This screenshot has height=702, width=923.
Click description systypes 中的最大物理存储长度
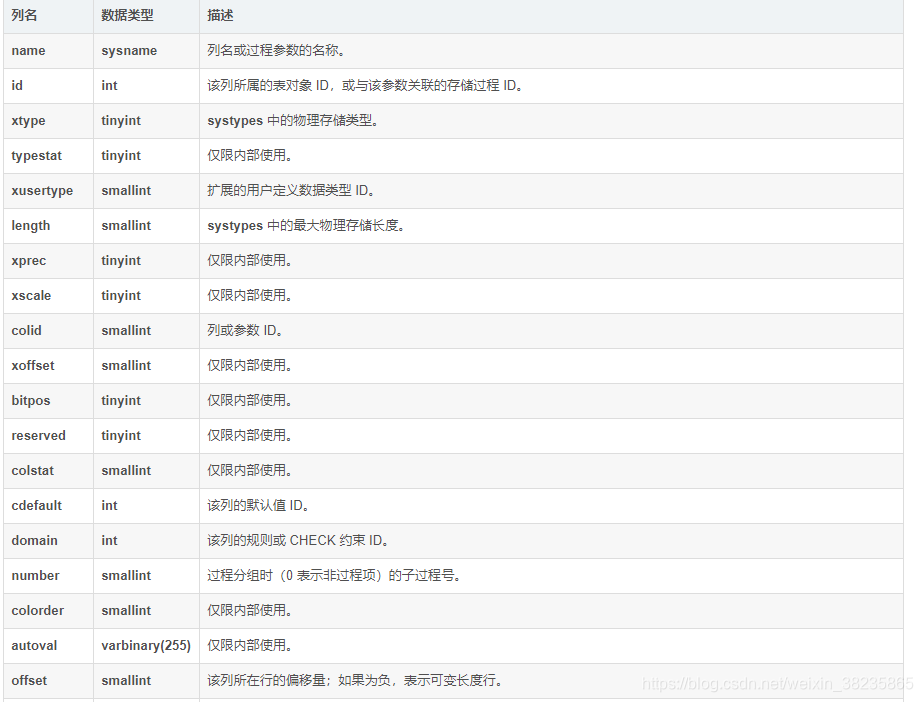coord(306,225)
